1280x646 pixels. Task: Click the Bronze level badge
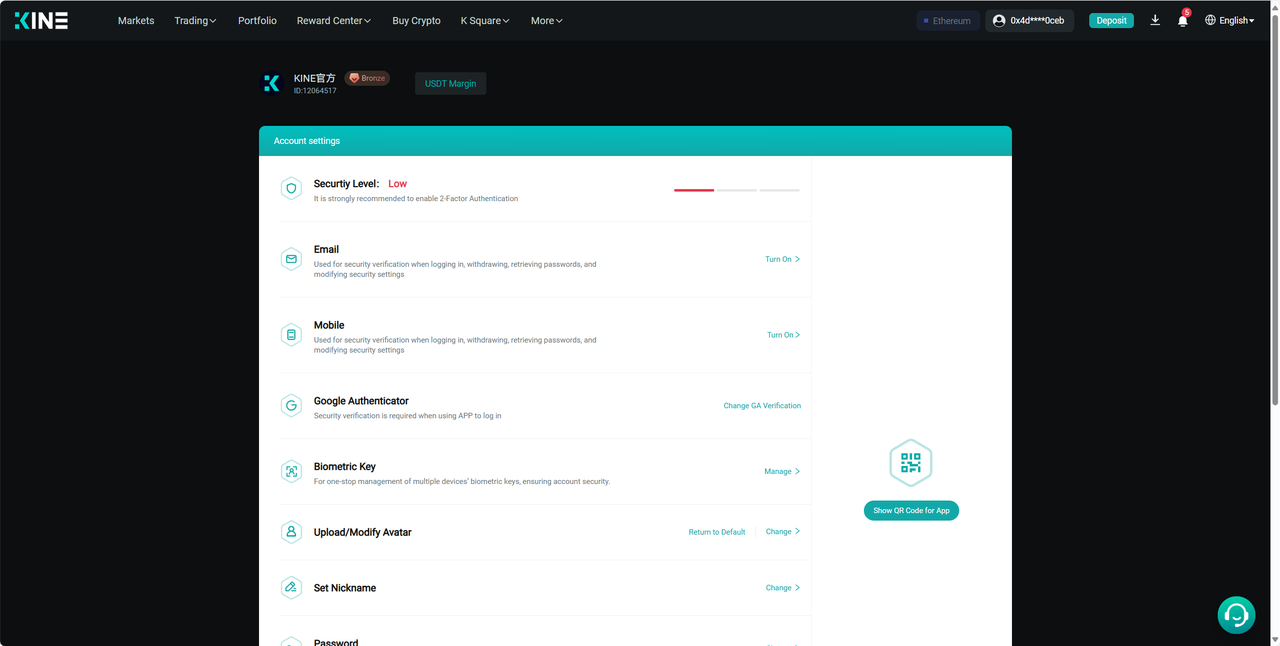coord(367,78)
